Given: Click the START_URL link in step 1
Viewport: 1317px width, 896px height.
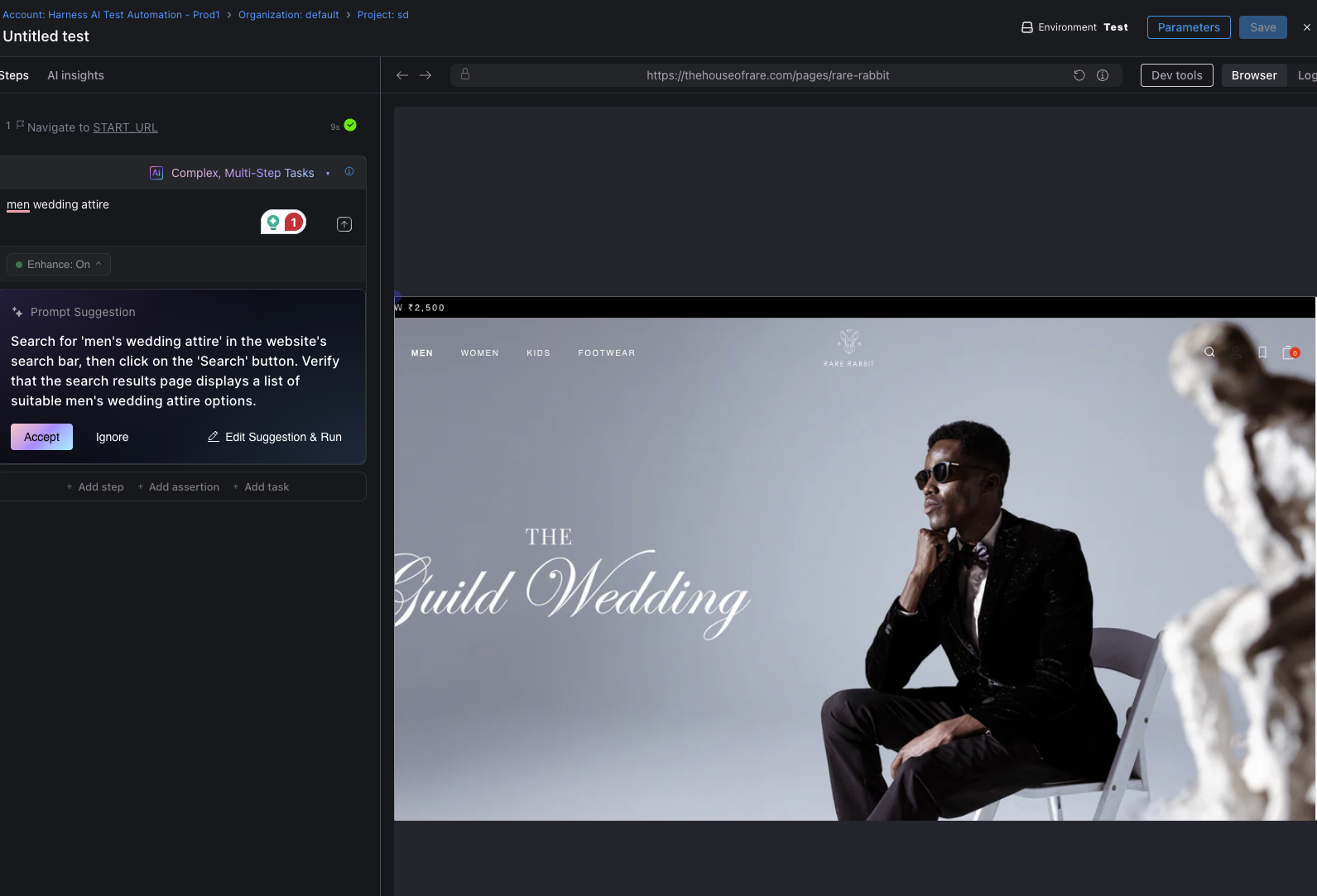Looking at the screenshot, I should 125,127.
